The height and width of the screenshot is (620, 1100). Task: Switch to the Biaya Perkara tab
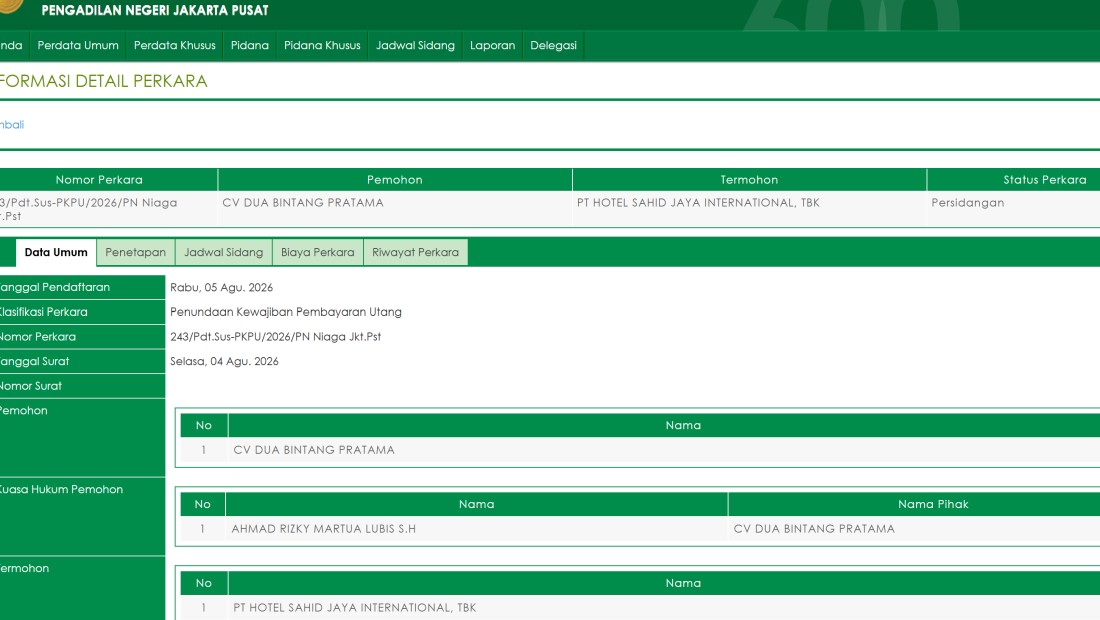[318, 252]
